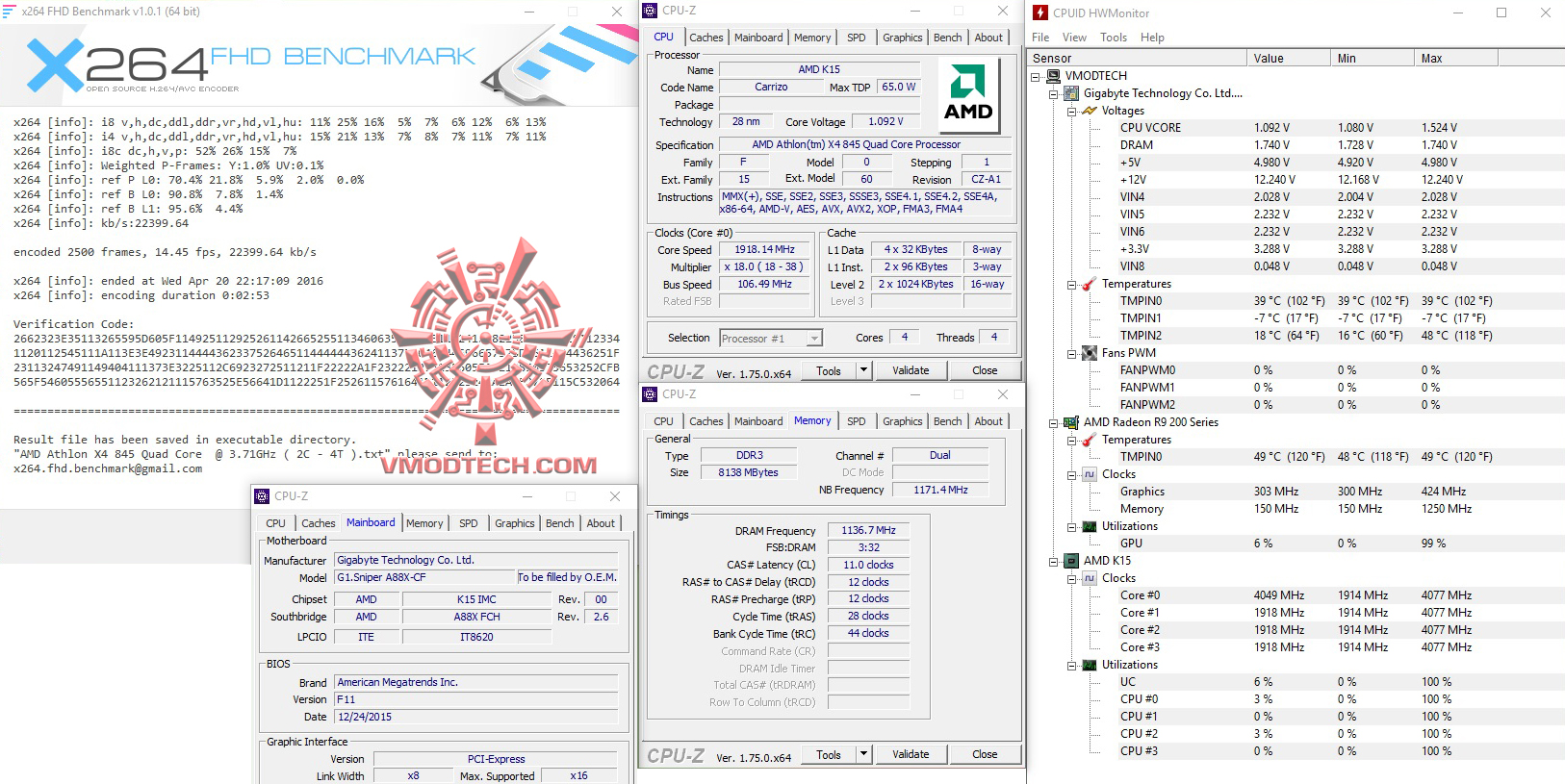Click the AMD logo in CPU-Z

(x=968, y=94)
